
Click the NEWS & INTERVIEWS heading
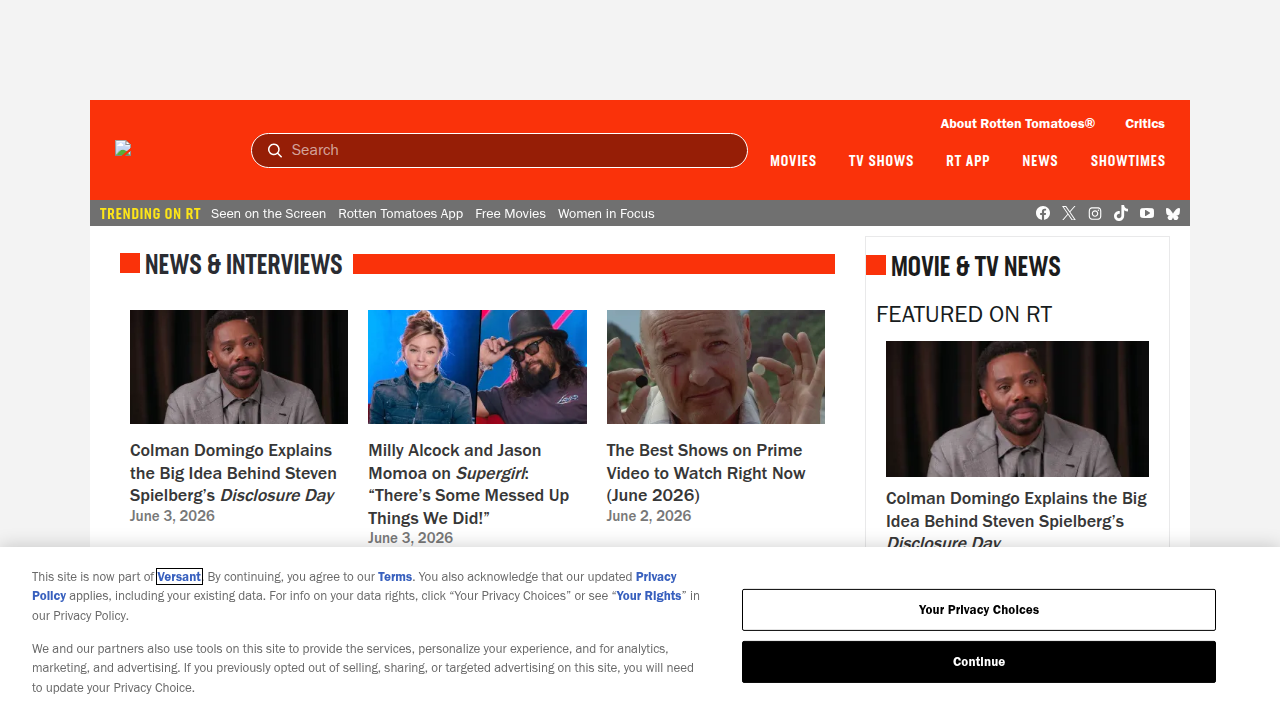point(244,264)
